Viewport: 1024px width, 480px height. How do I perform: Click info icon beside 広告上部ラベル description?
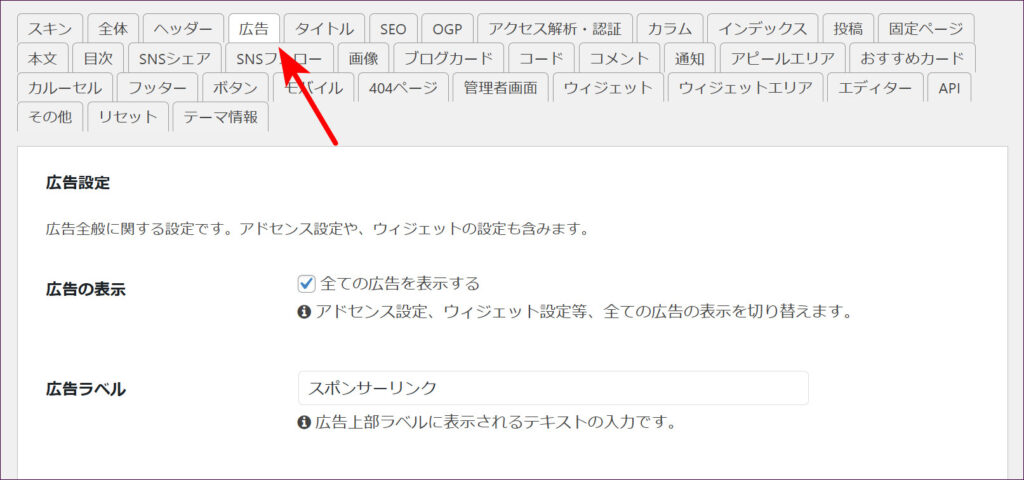point(304,422)
